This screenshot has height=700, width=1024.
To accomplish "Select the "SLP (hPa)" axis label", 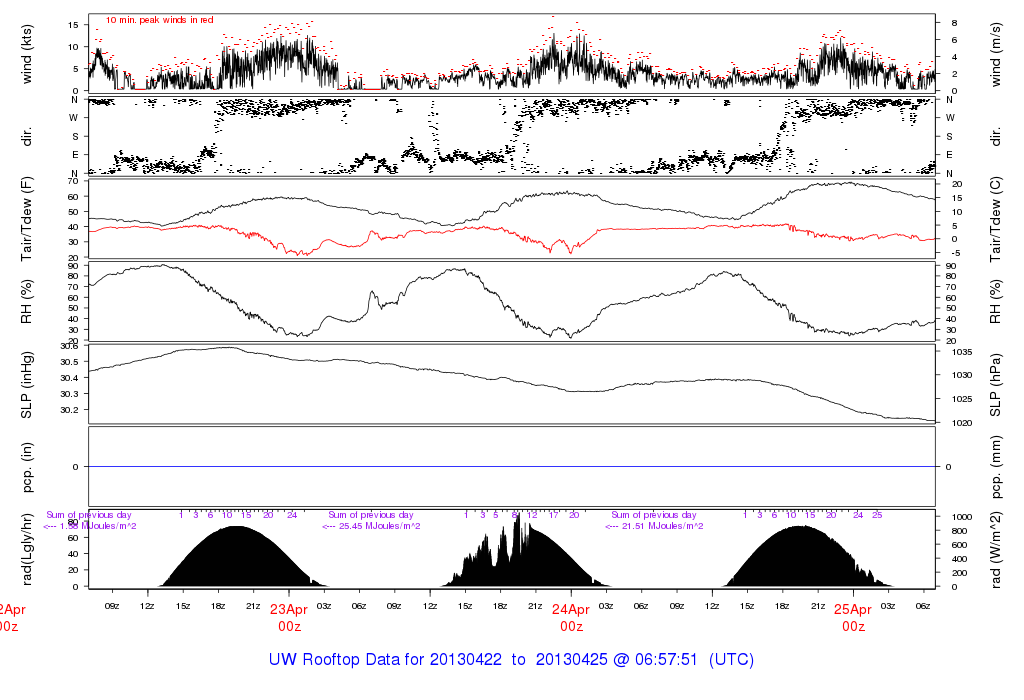I will [x=995, y=385].
